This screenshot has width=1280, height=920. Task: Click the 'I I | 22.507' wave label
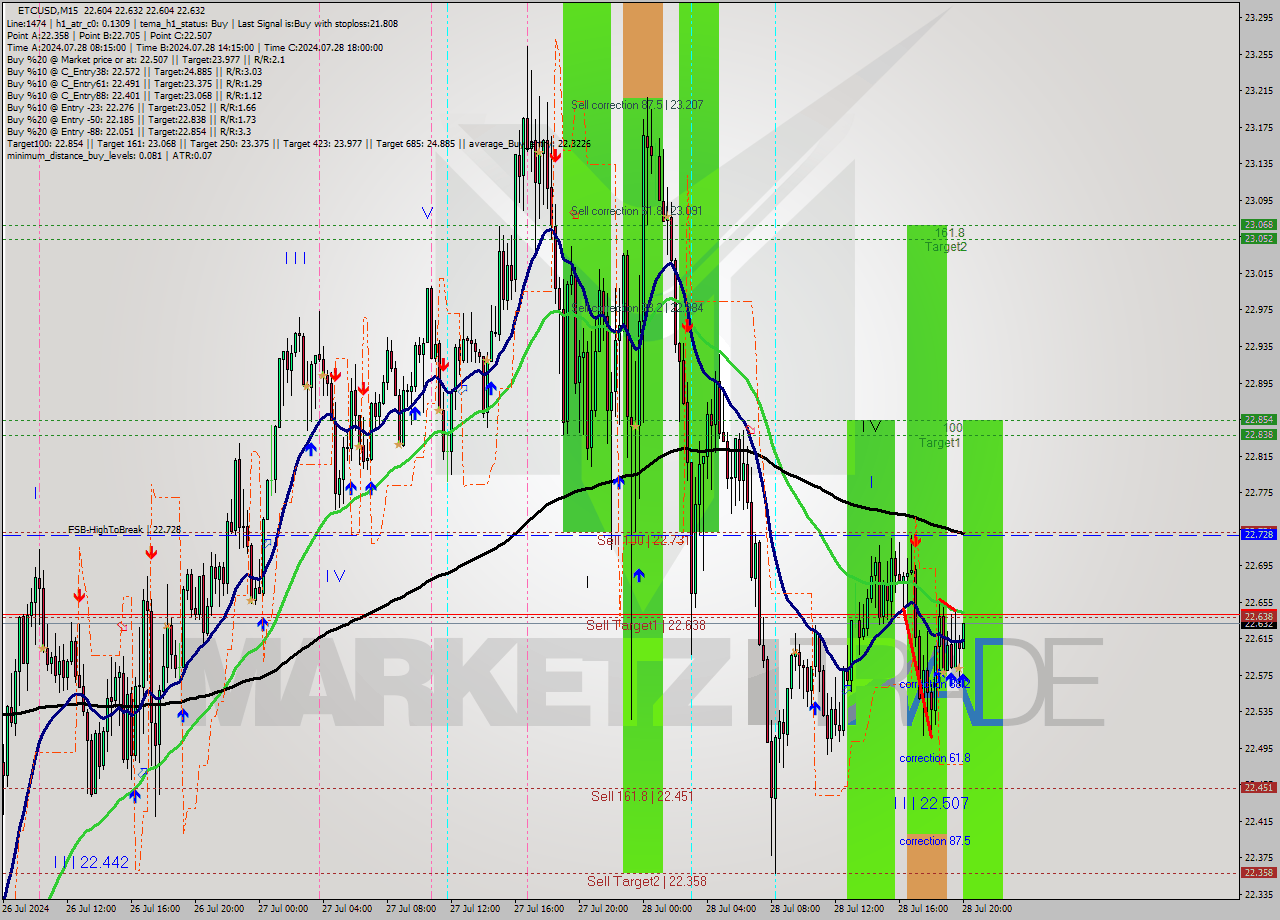(931, 804)
